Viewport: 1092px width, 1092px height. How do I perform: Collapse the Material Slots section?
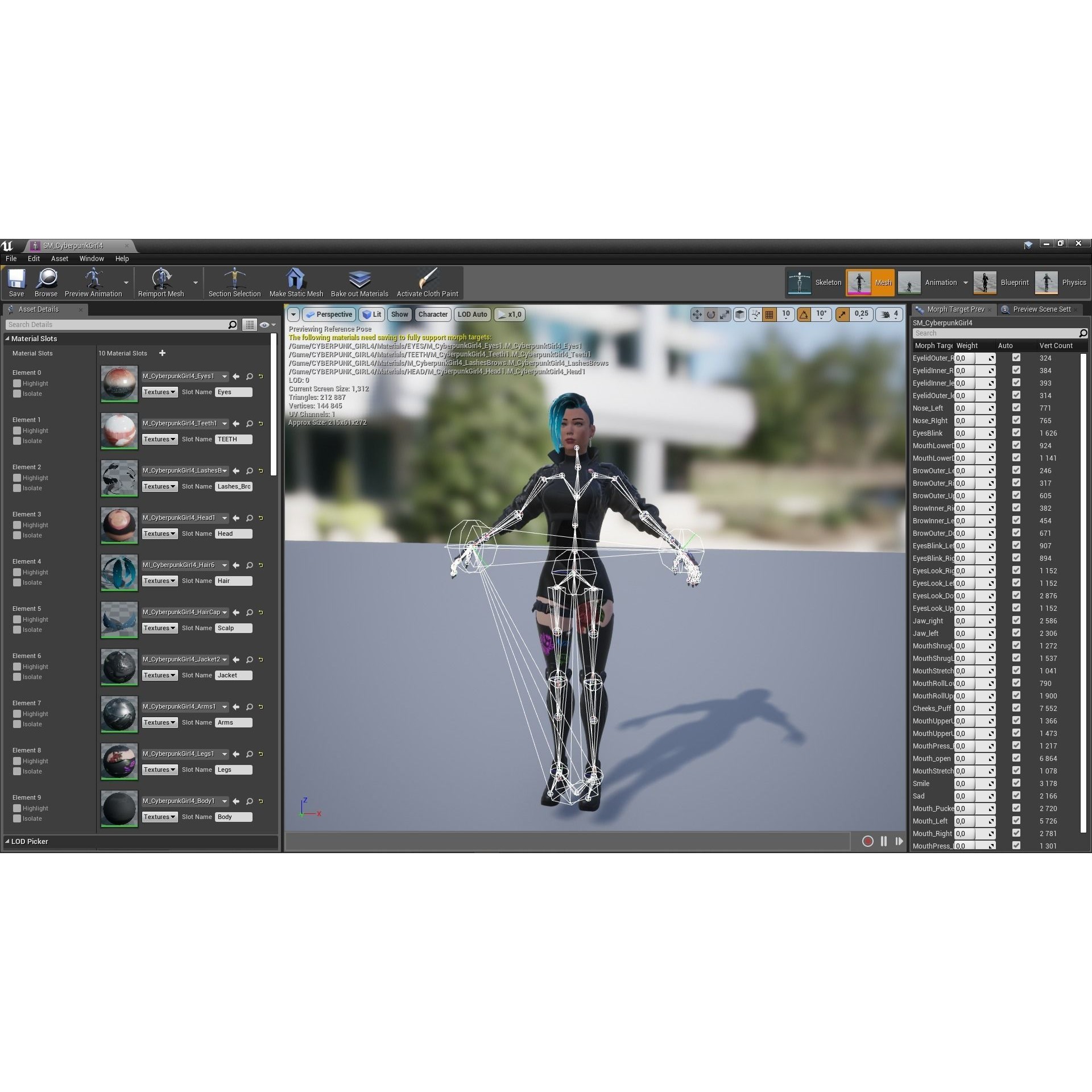(x=7, y=338)
